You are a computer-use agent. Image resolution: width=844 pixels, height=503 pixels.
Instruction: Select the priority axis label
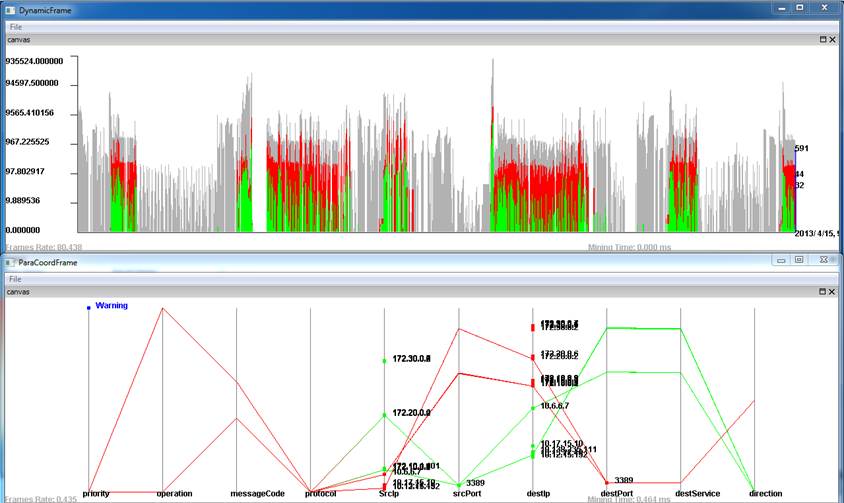[x=96, y=493]
